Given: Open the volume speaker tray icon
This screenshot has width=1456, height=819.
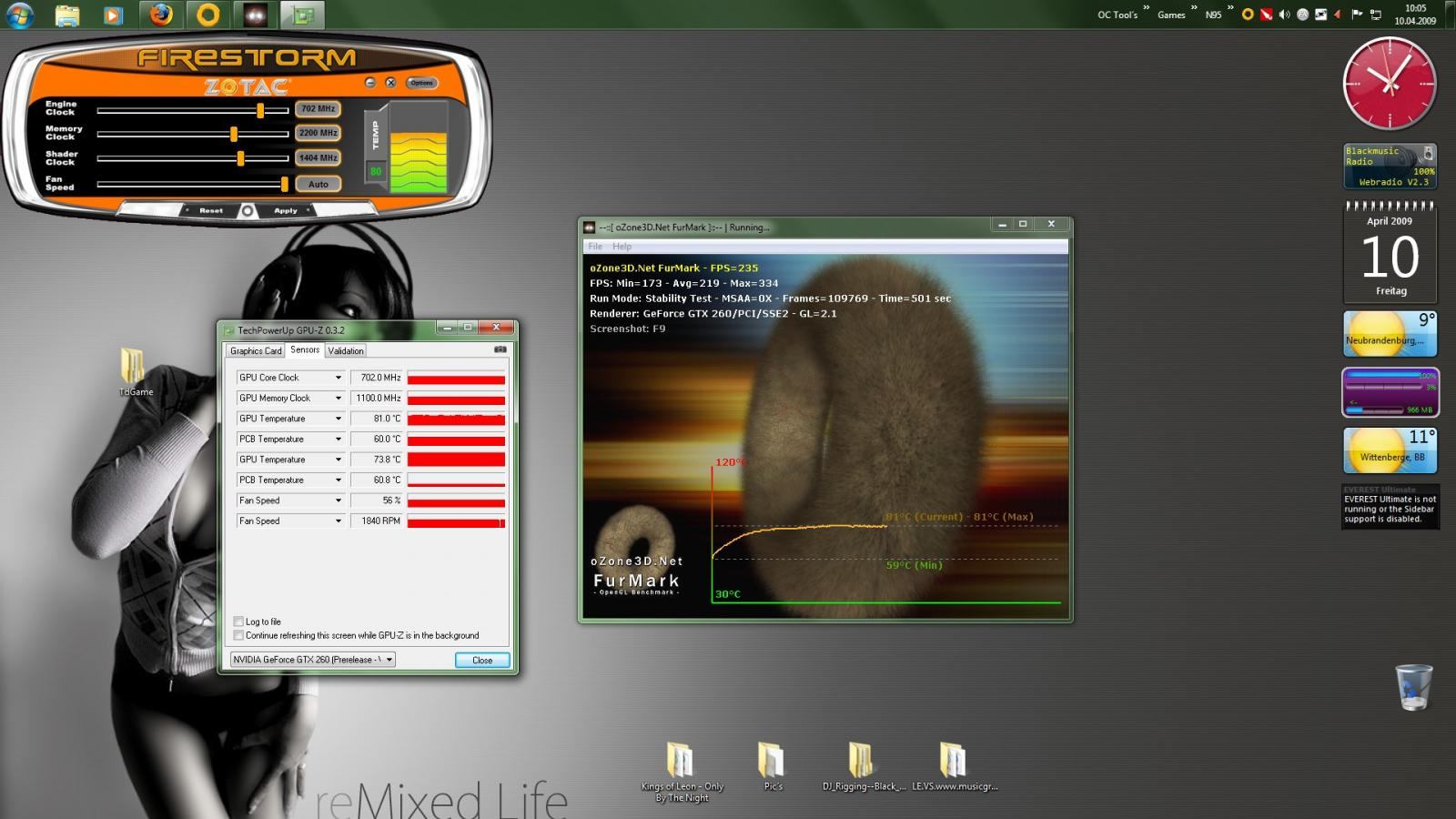Looking at the screenshot, I should (1284, 15).
